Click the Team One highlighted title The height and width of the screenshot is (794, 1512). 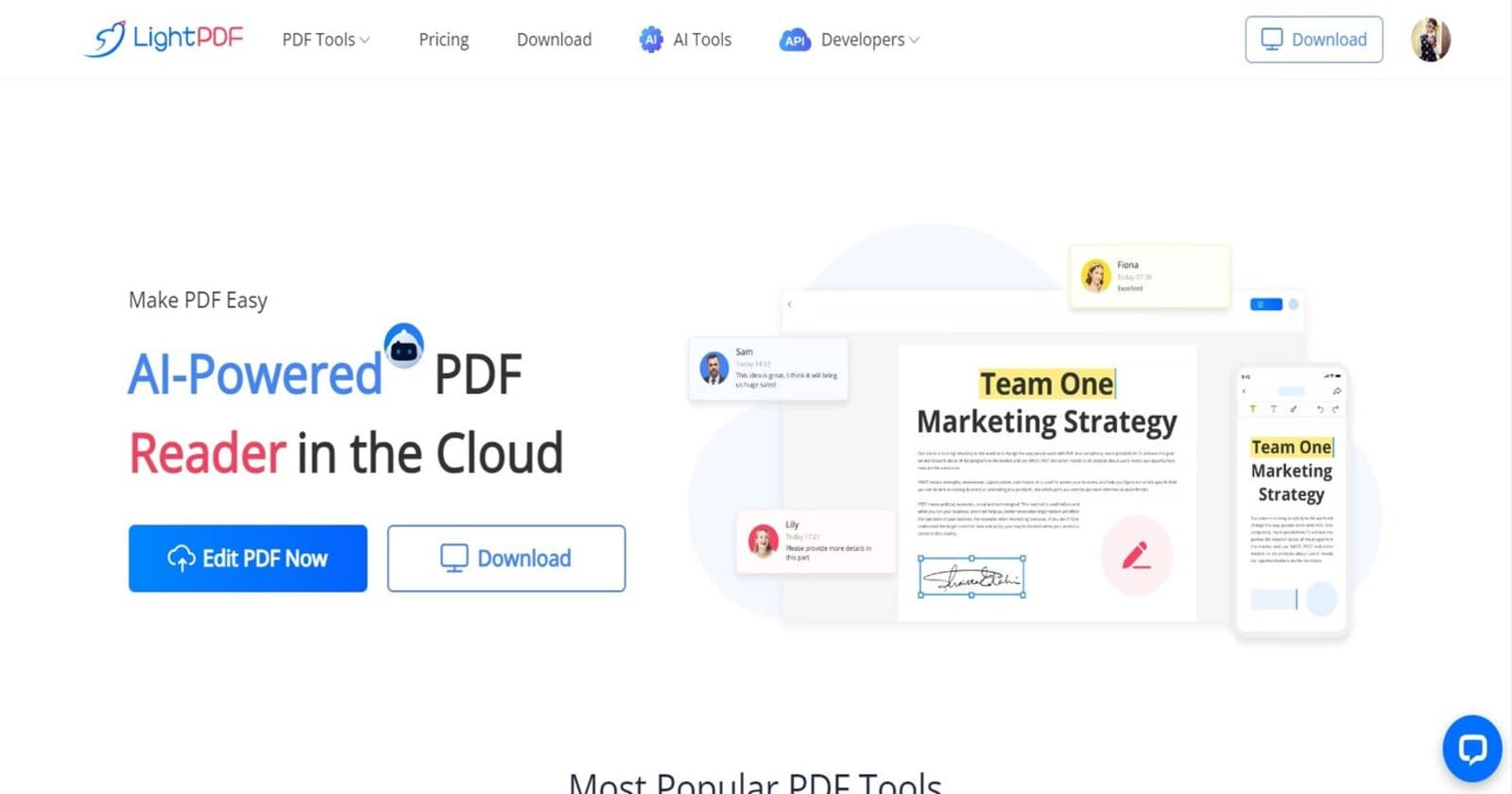(1047, 384)
